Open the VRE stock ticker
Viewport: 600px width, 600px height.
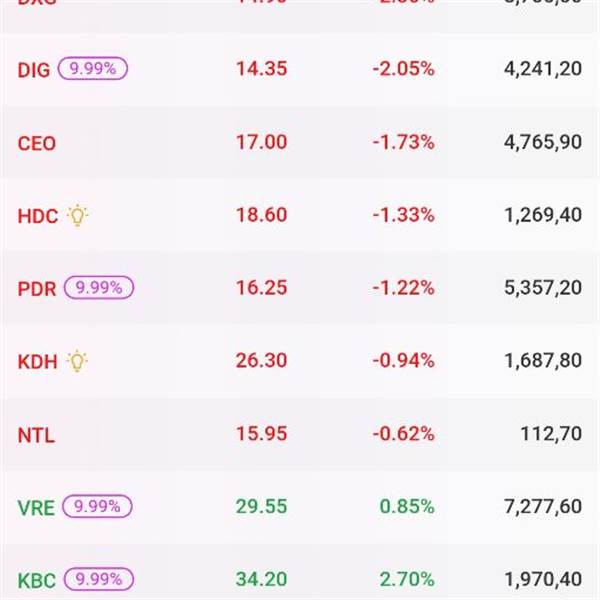(x=36, y=508)
